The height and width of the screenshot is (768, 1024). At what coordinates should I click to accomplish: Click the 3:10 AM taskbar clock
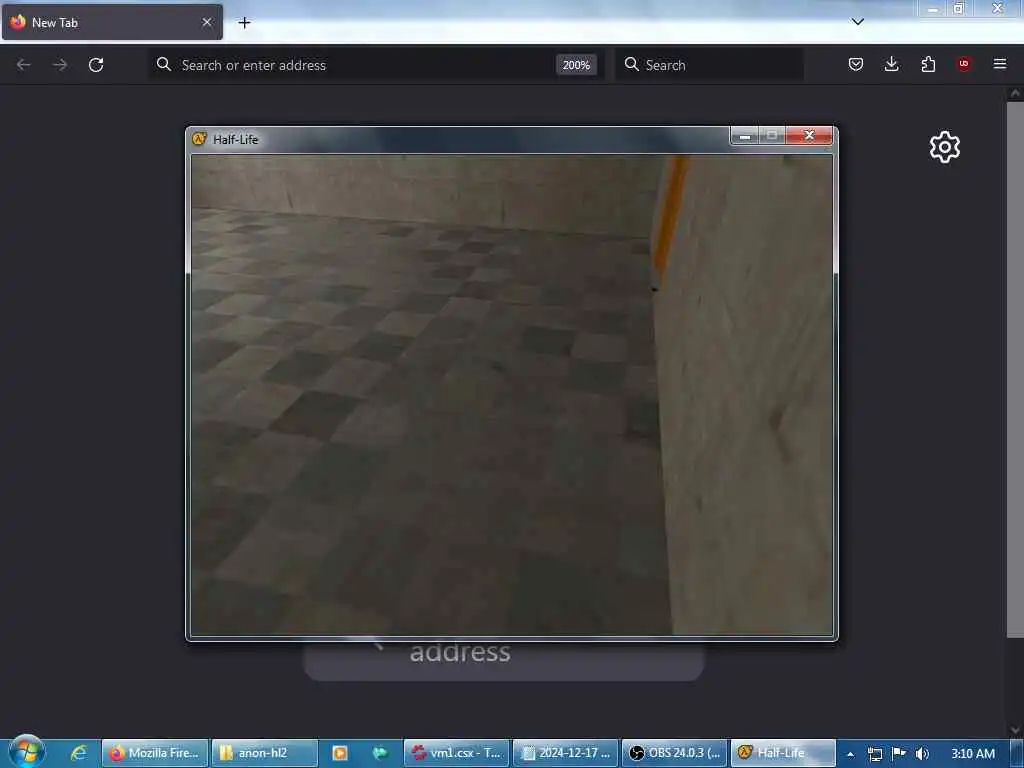point(973,754)
